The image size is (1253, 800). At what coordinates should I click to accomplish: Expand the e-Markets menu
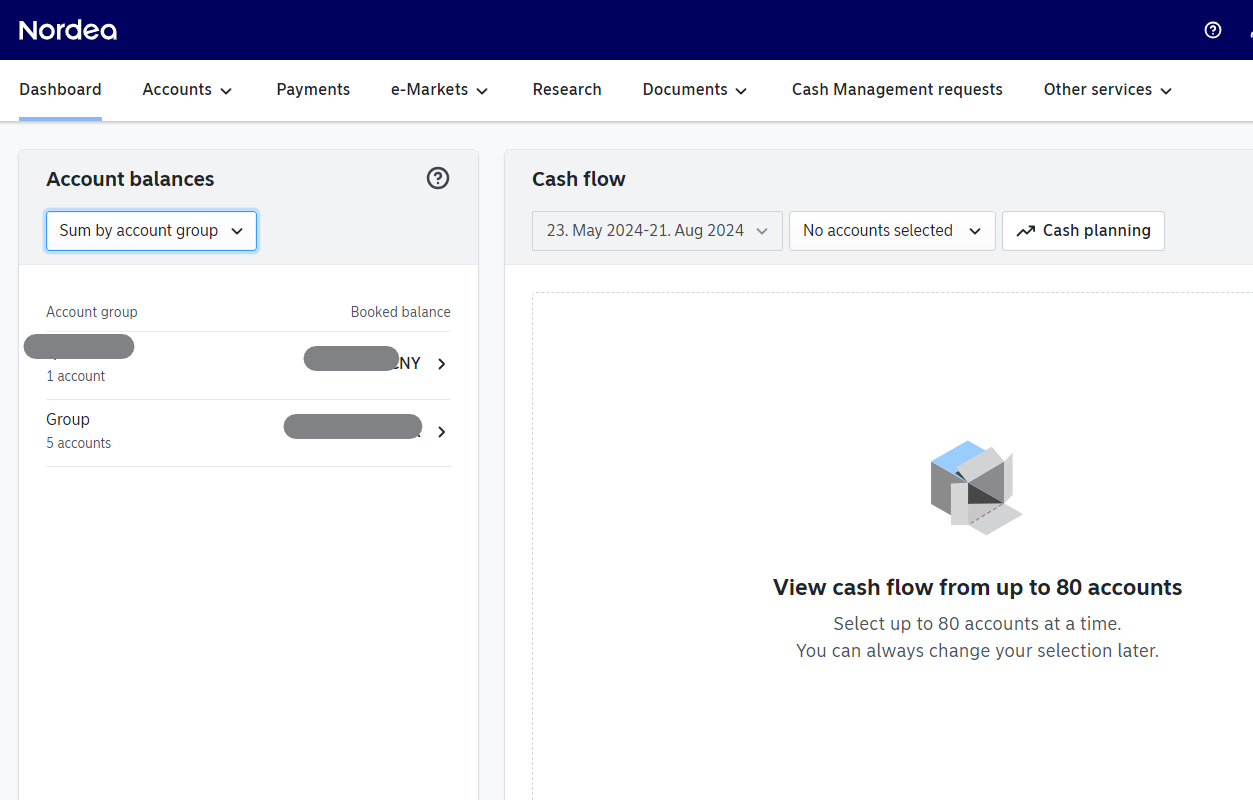[439, 89]
